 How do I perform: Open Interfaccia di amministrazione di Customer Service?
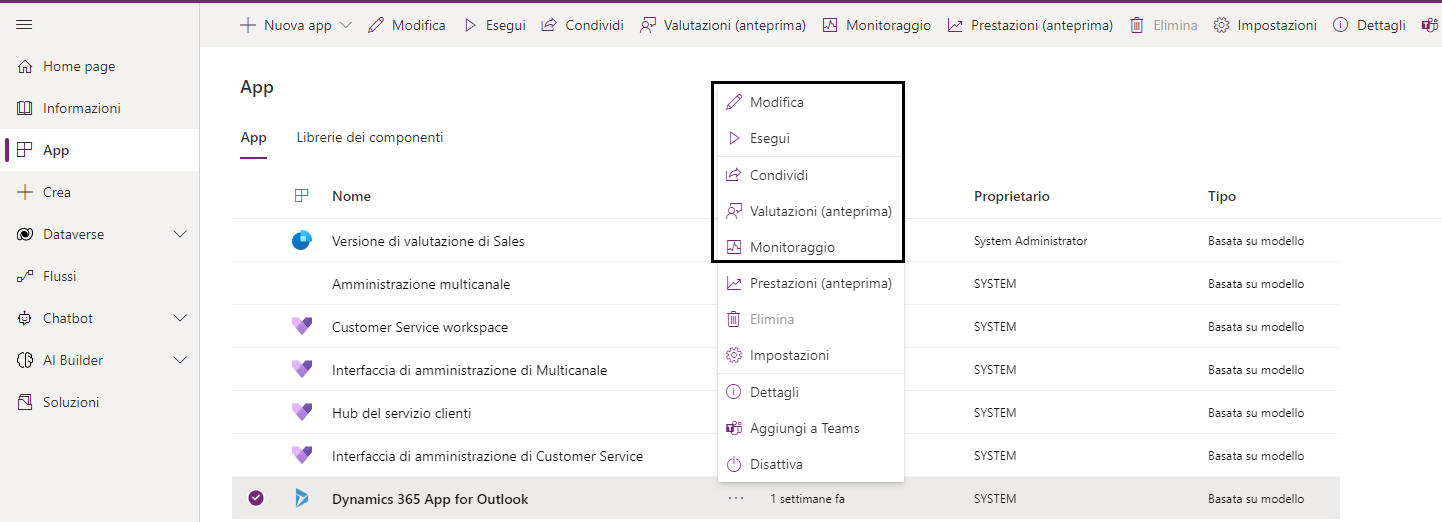coord(487,456)
